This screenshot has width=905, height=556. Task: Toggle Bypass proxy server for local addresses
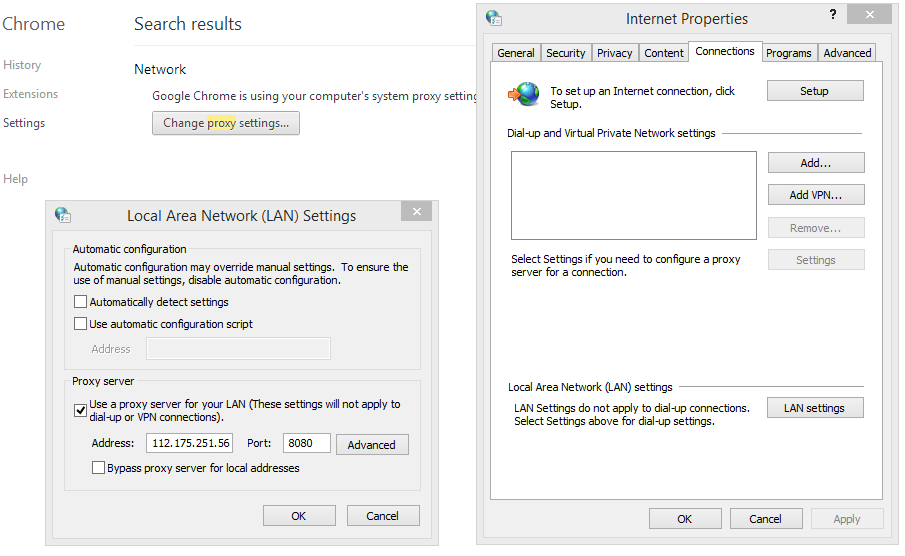click(x=98, y=468)
